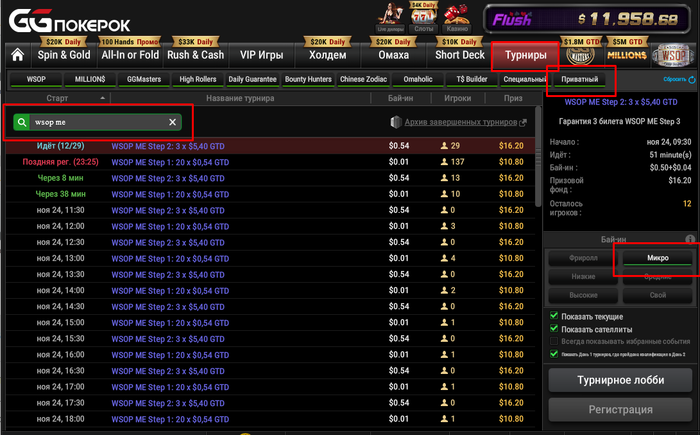Click the Flush jackpot banner

point(587,19)
